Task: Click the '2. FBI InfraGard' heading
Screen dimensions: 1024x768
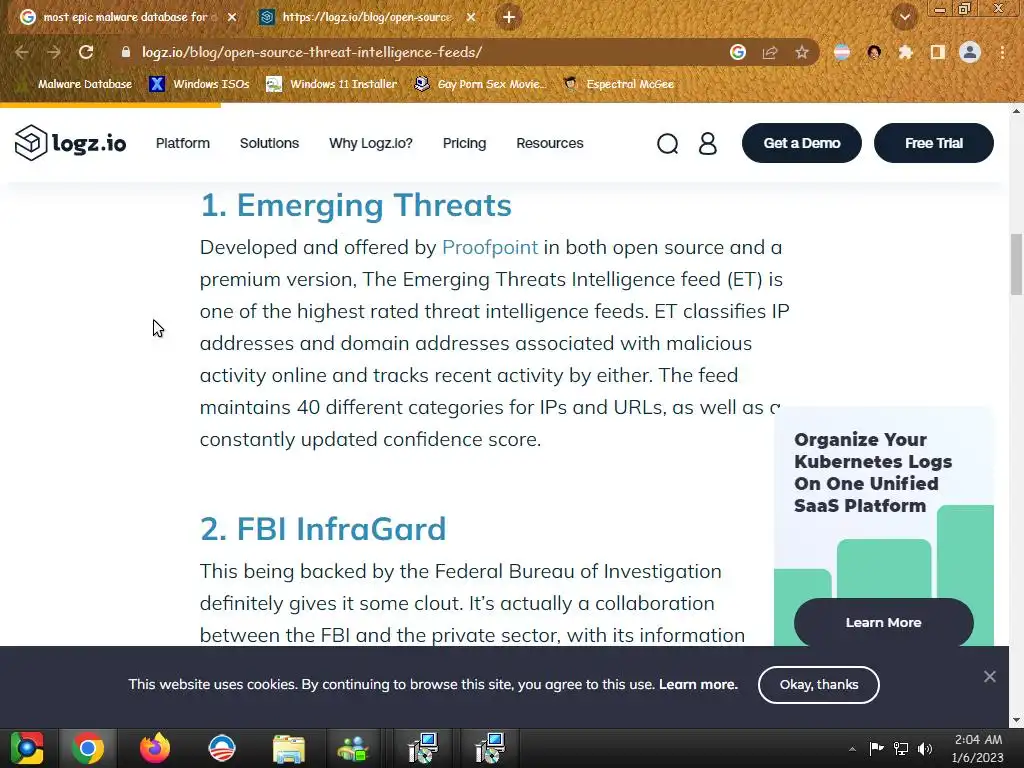Action: 323,529
